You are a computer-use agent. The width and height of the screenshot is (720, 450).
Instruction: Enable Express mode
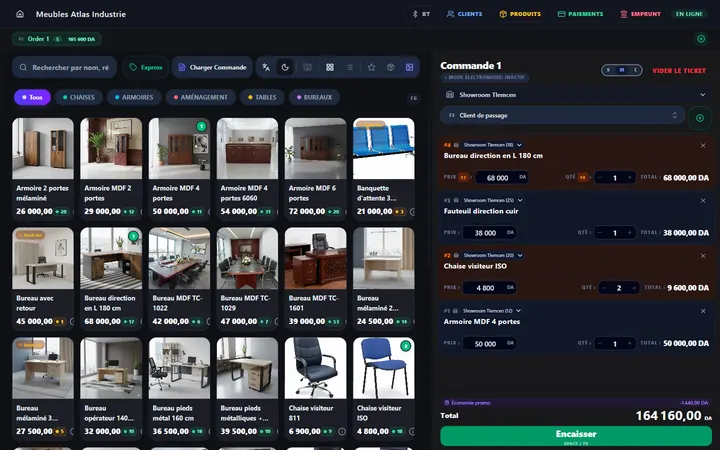coord(146,68)
